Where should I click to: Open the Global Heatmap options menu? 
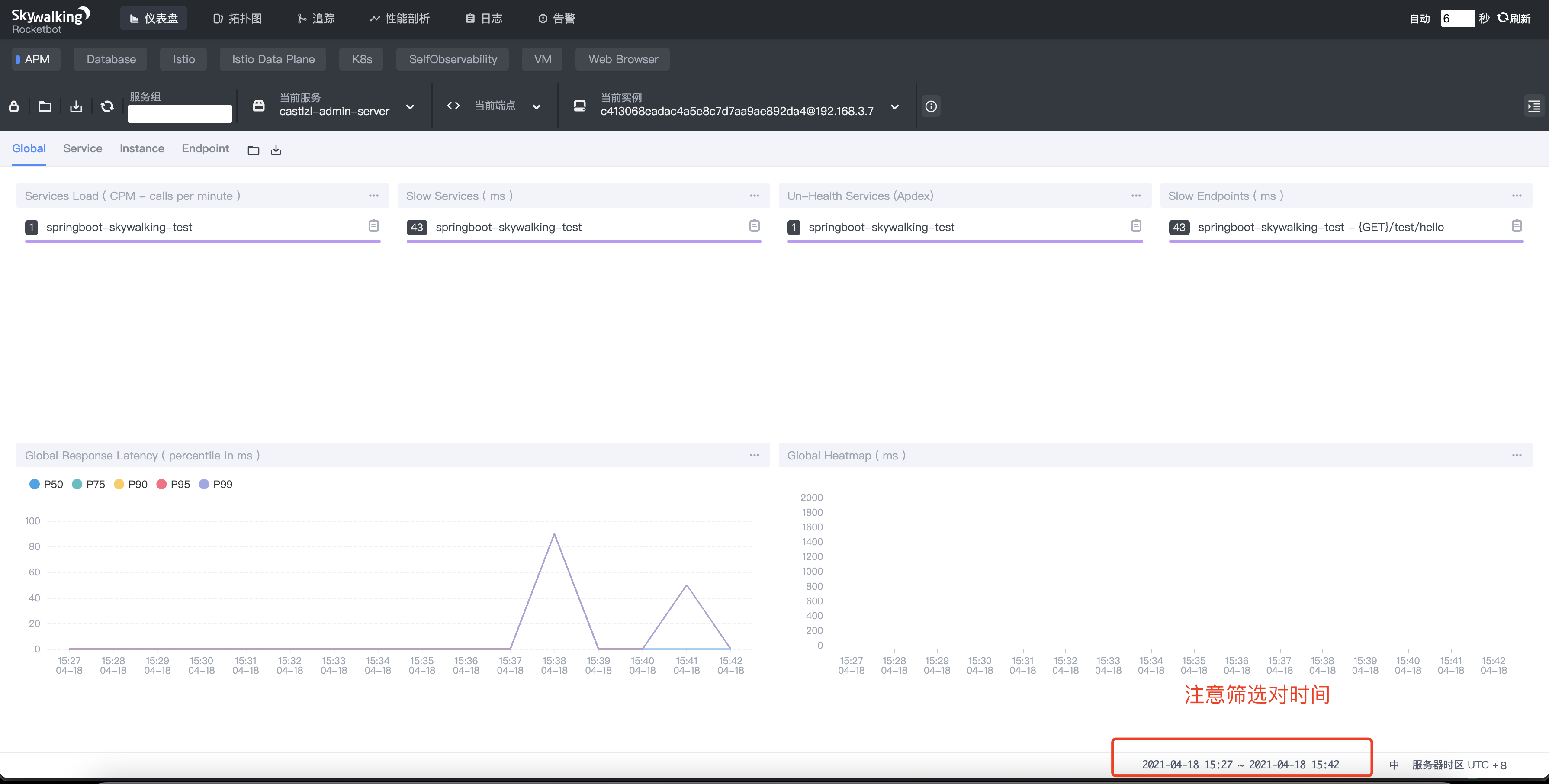click(x=1516, y=455)
